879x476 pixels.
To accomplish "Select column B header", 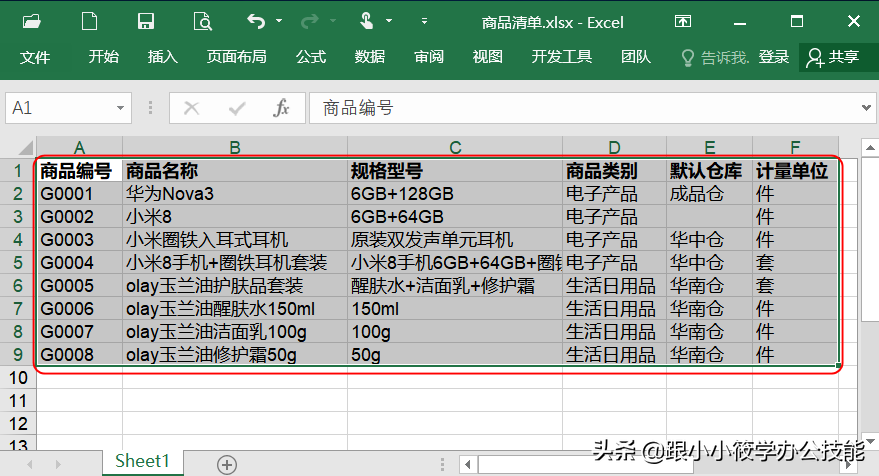I will 235,147.
